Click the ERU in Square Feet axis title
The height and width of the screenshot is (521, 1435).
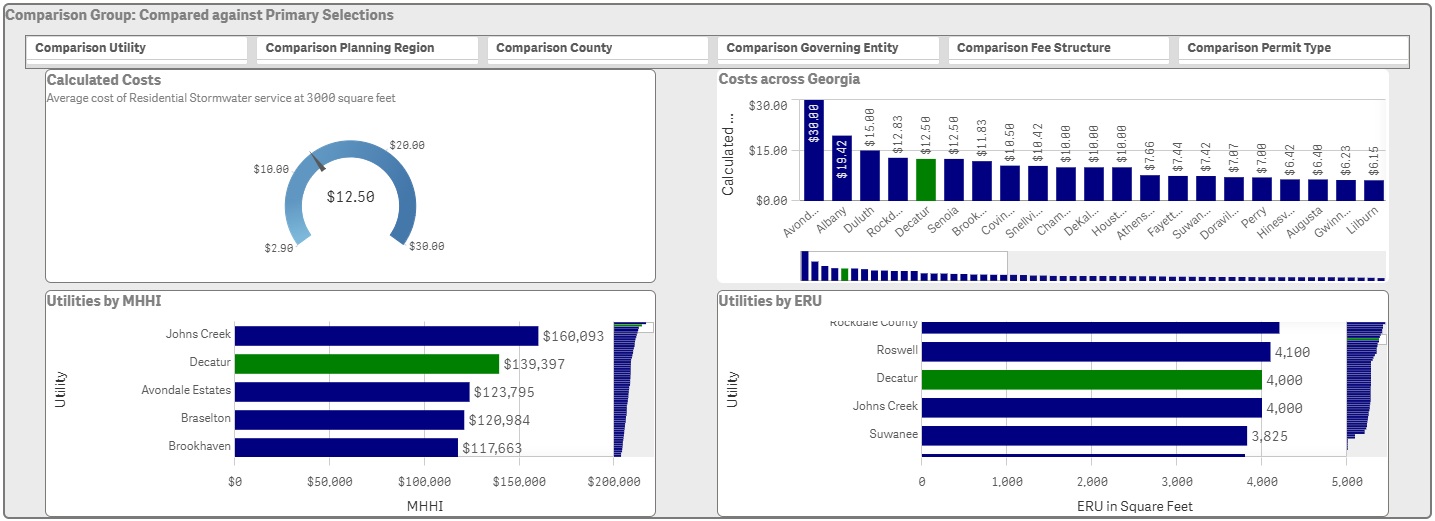tap(1133, 506)
